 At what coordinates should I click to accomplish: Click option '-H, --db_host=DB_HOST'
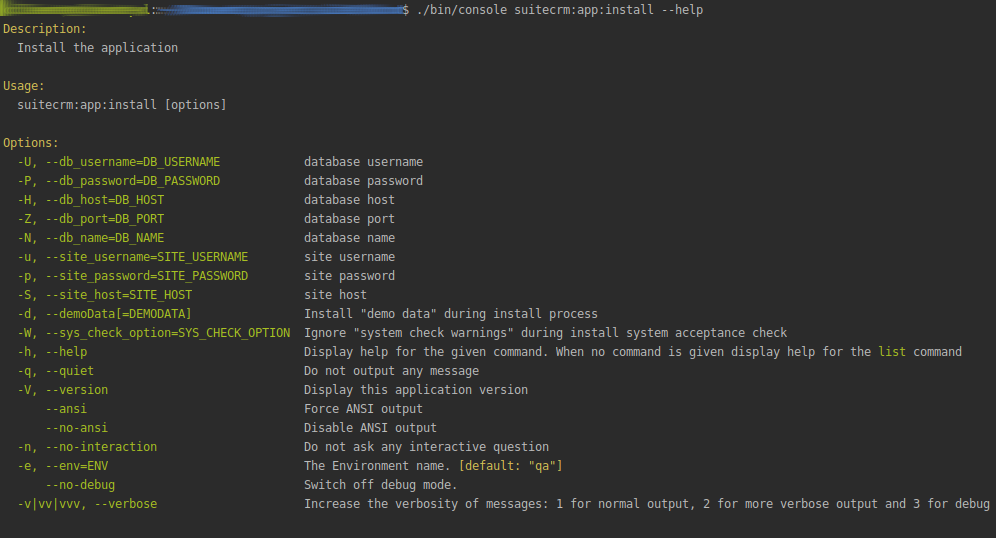click(91, 200)
